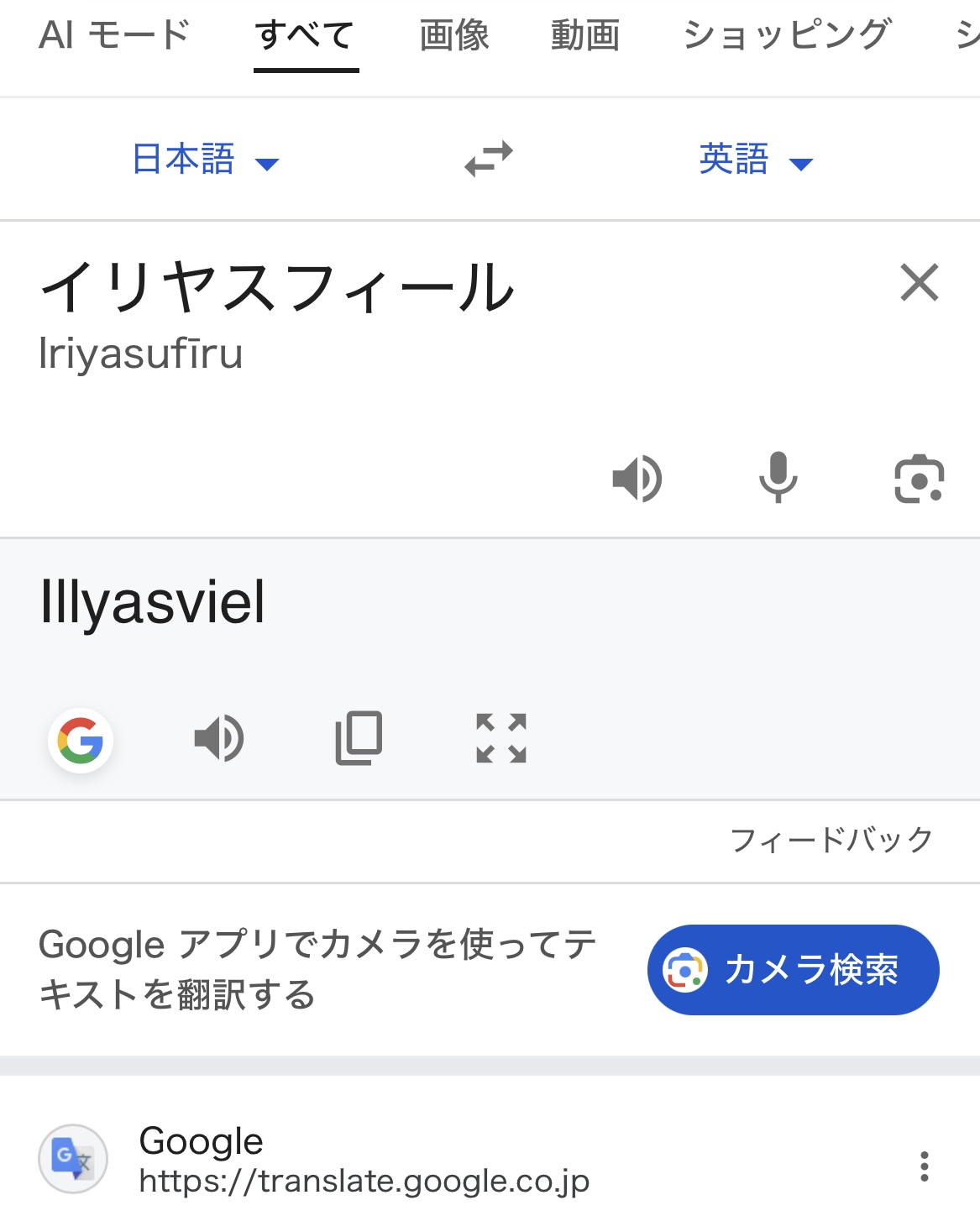980x1216 pixels.
Task: Tap the イリヤスフィール input text field
Action: [x=277, y=288]
